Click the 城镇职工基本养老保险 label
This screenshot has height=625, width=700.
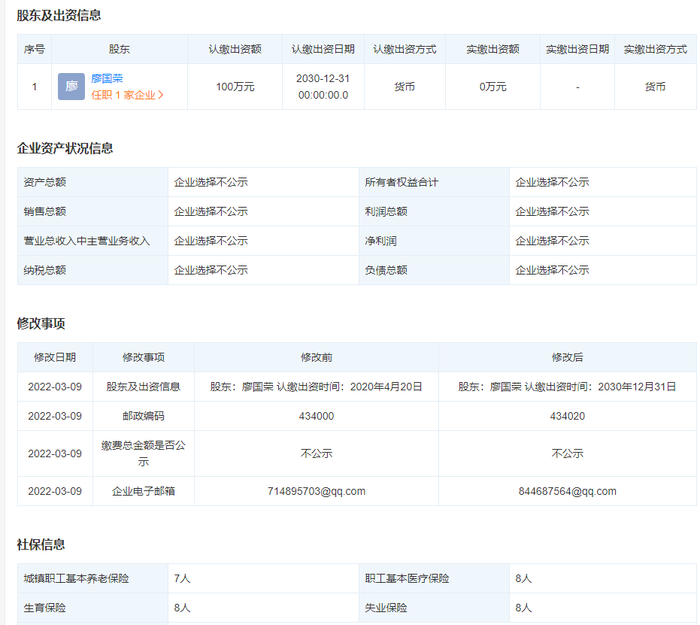(x=76, y=578)
